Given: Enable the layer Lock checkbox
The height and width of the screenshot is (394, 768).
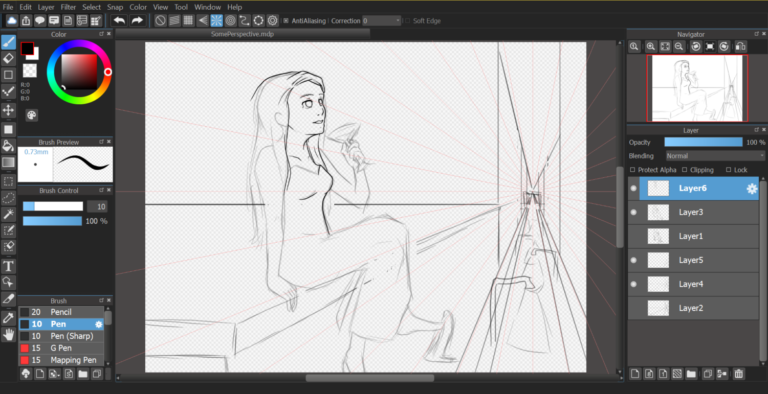Looking at the screenshot, I should tap(729, 170).
